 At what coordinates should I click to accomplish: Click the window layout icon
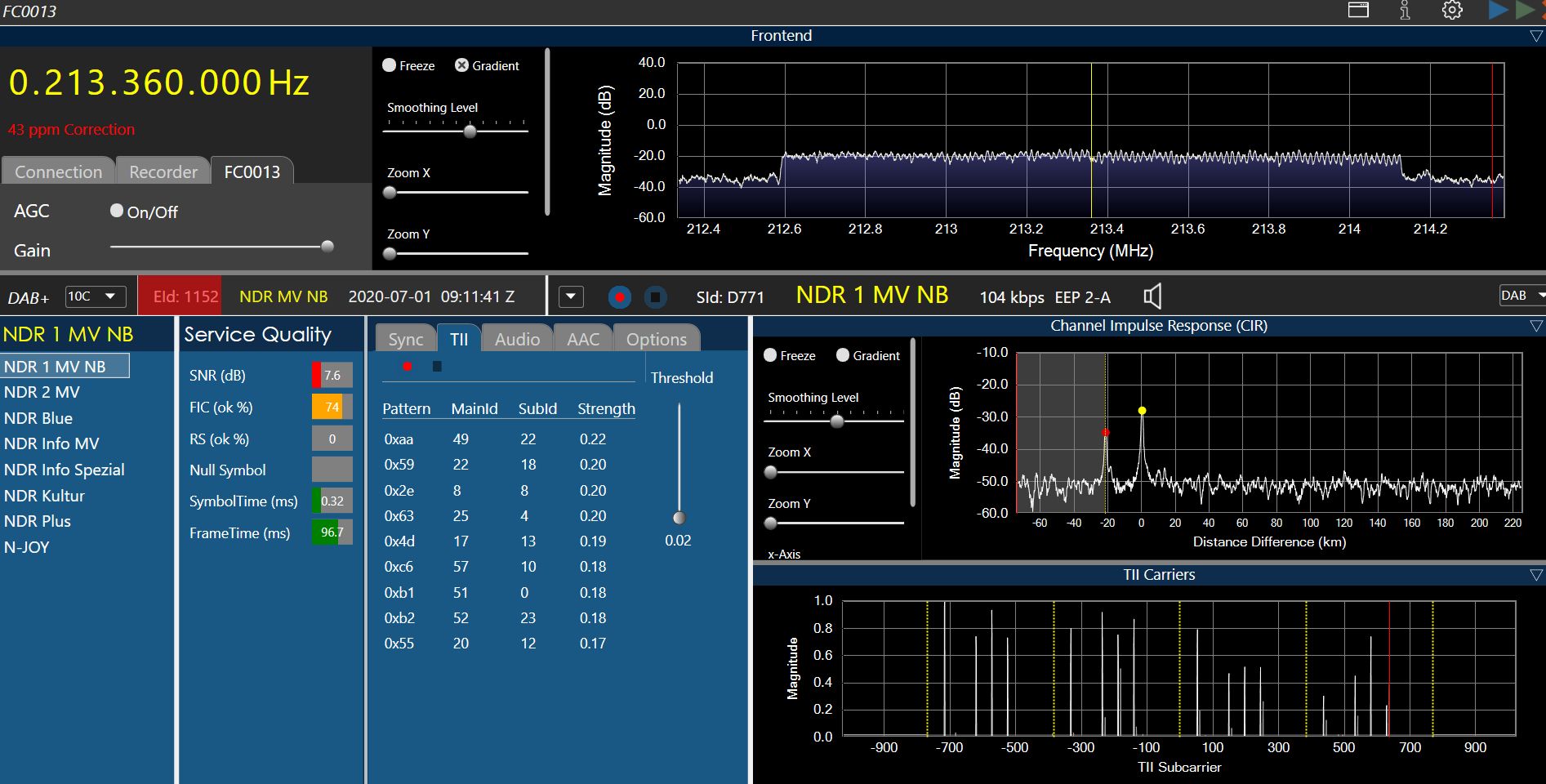point(1358,11)
